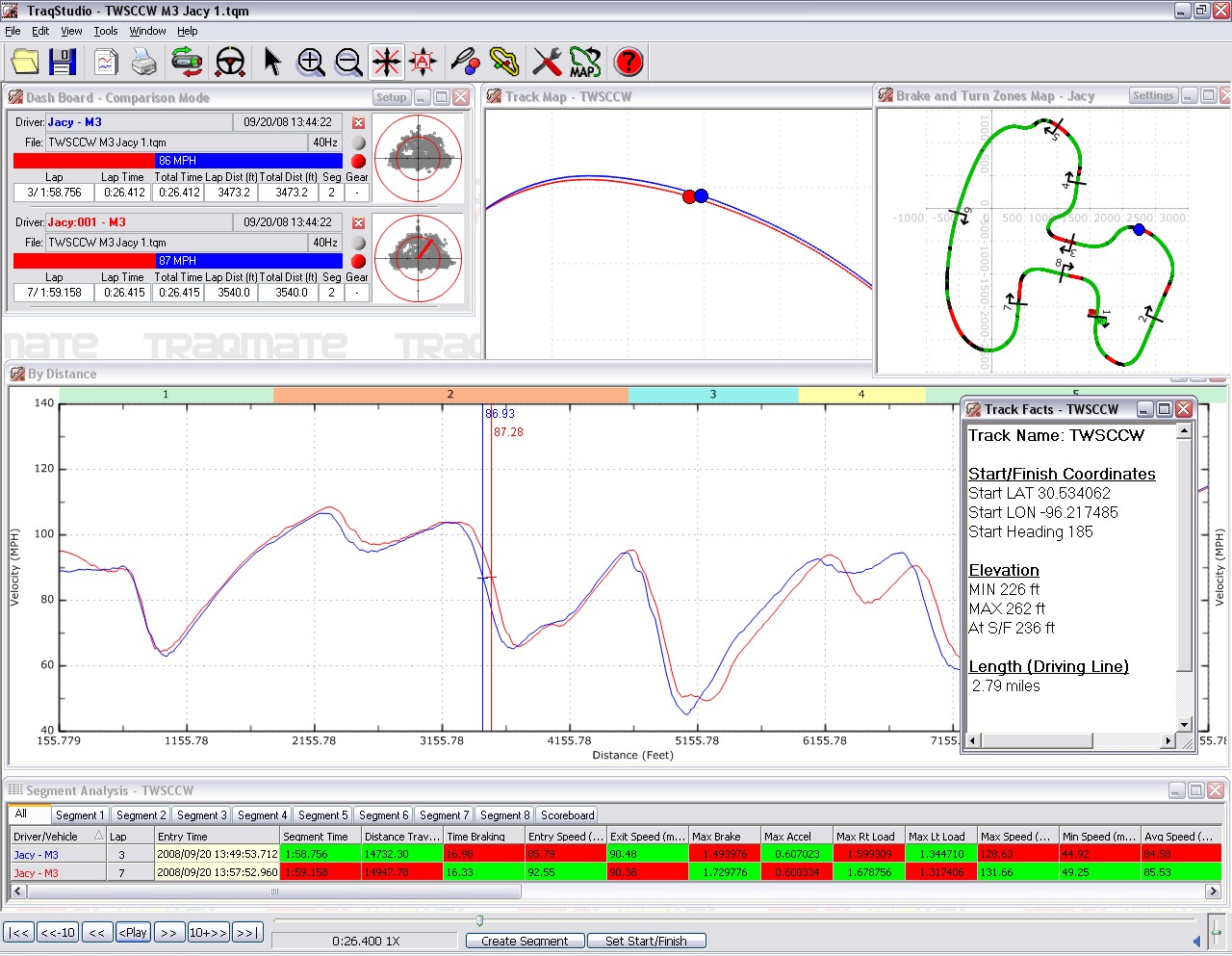Remove the Jacy - M3 driver with red X

pyautogui.click(x=358, y=122)
